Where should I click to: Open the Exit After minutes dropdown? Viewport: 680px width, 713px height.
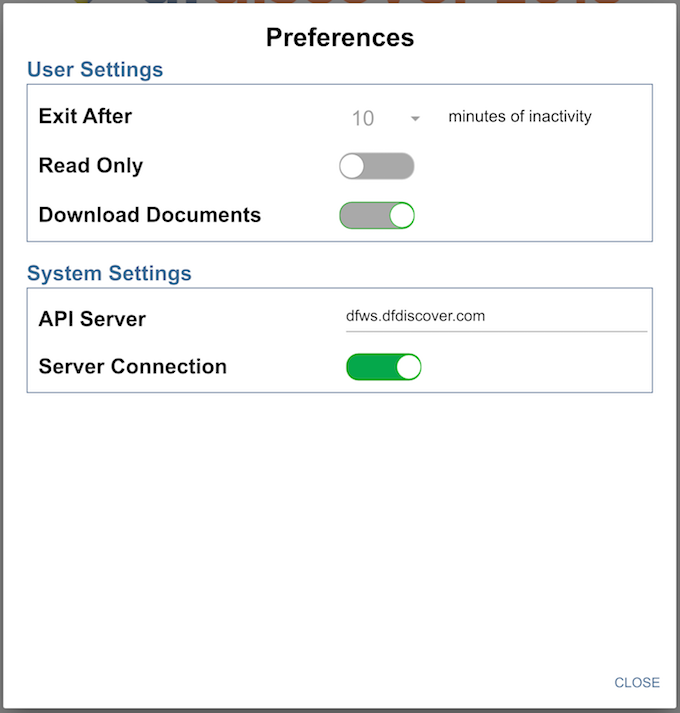coord(385,118)
